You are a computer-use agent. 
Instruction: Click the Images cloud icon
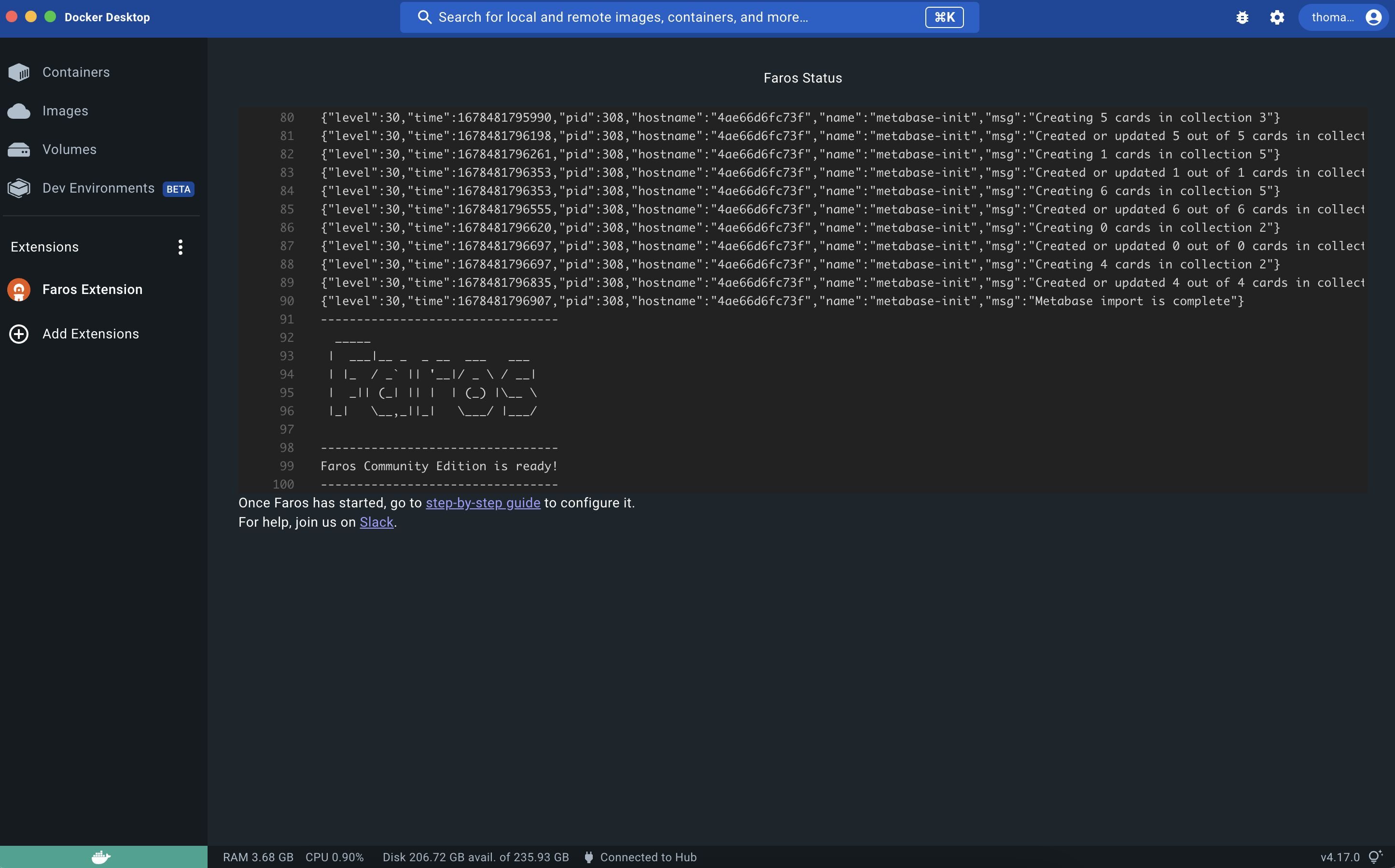pyautogui.click(x=19, y=111)
